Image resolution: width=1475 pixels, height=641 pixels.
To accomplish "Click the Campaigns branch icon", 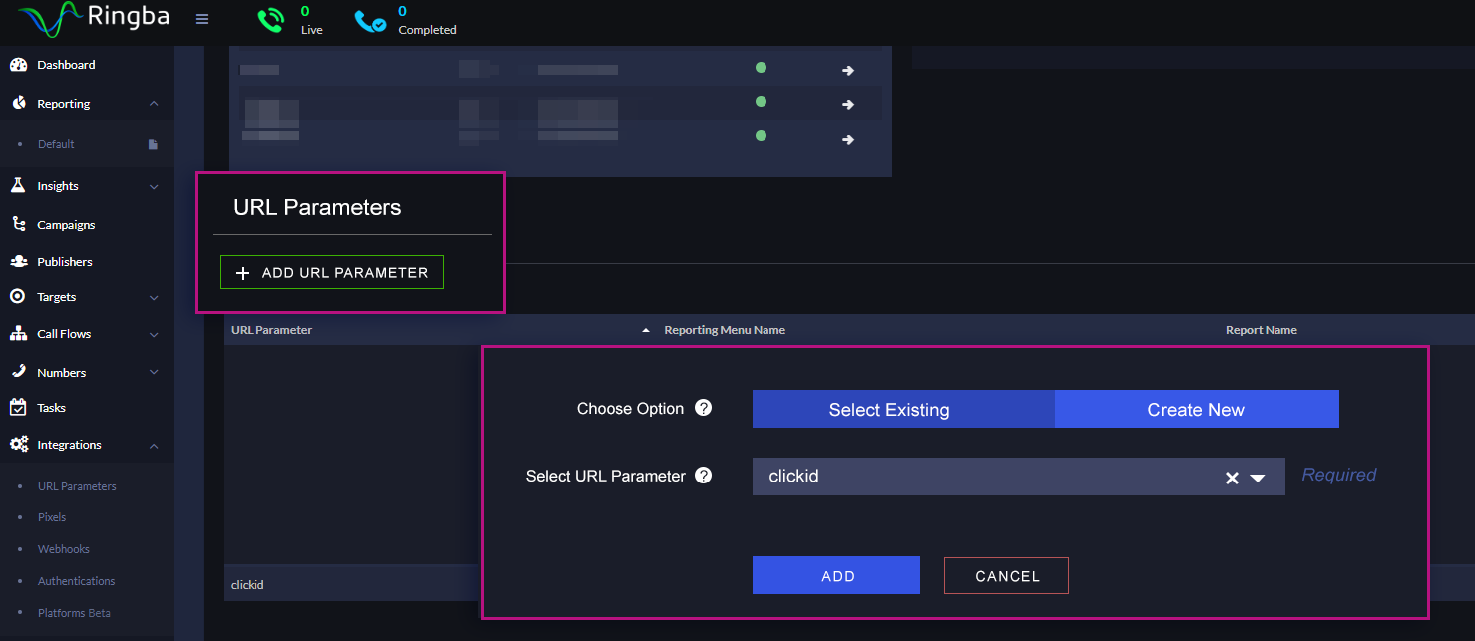I will (18, 224).
